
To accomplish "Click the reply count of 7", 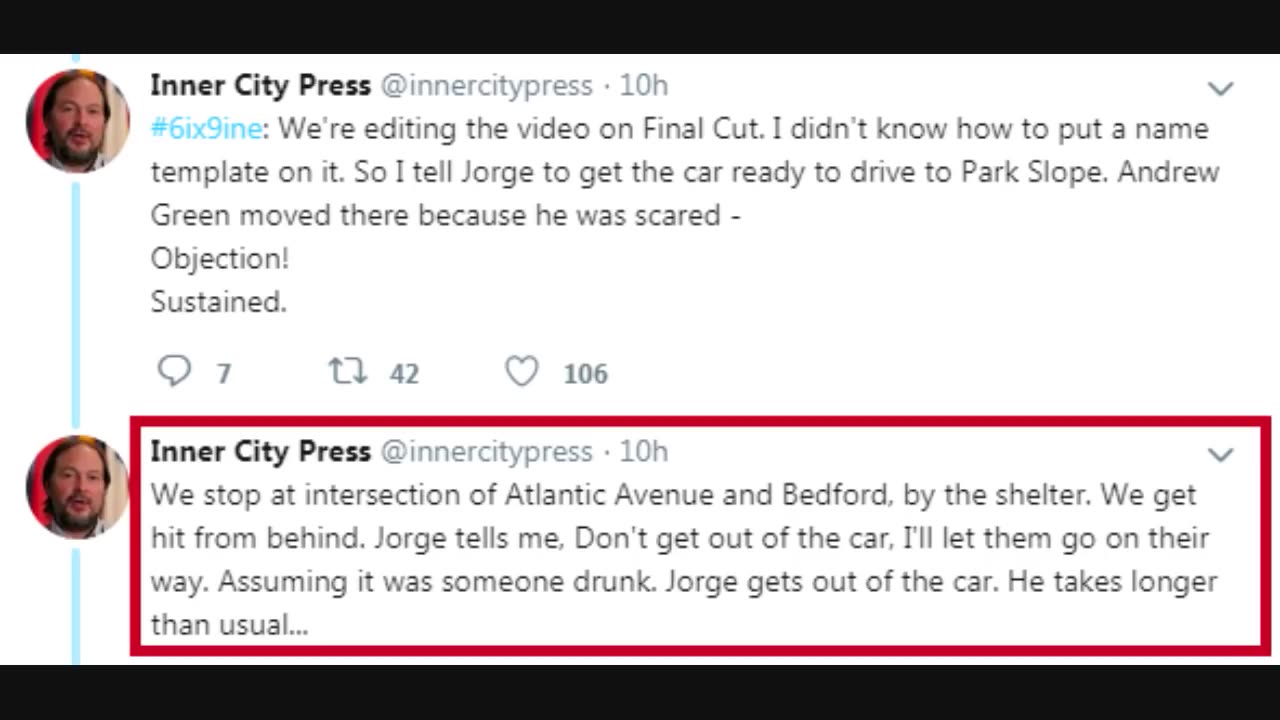I will 224,374.
